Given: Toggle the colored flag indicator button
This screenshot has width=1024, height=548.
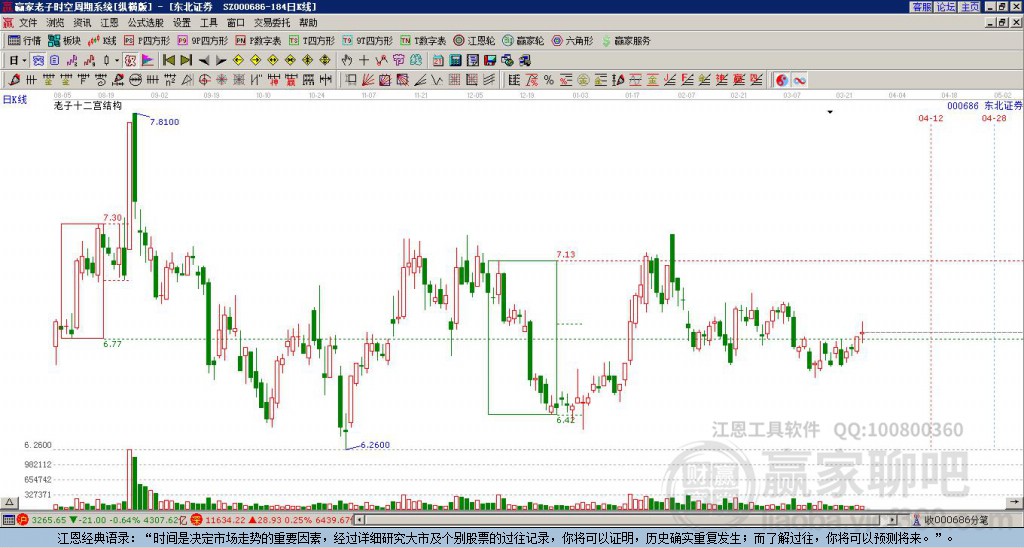Looking at the screenshot, I should [148, 60].
